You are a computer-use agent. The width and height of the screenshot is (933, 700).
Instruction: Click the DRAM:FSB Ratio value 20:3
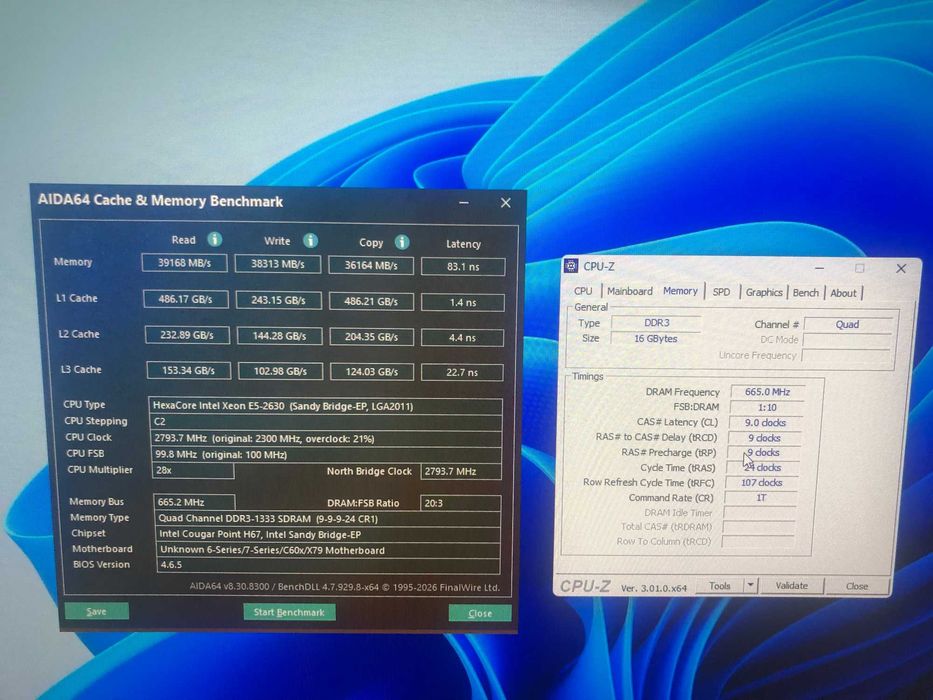tap(460, 503)
